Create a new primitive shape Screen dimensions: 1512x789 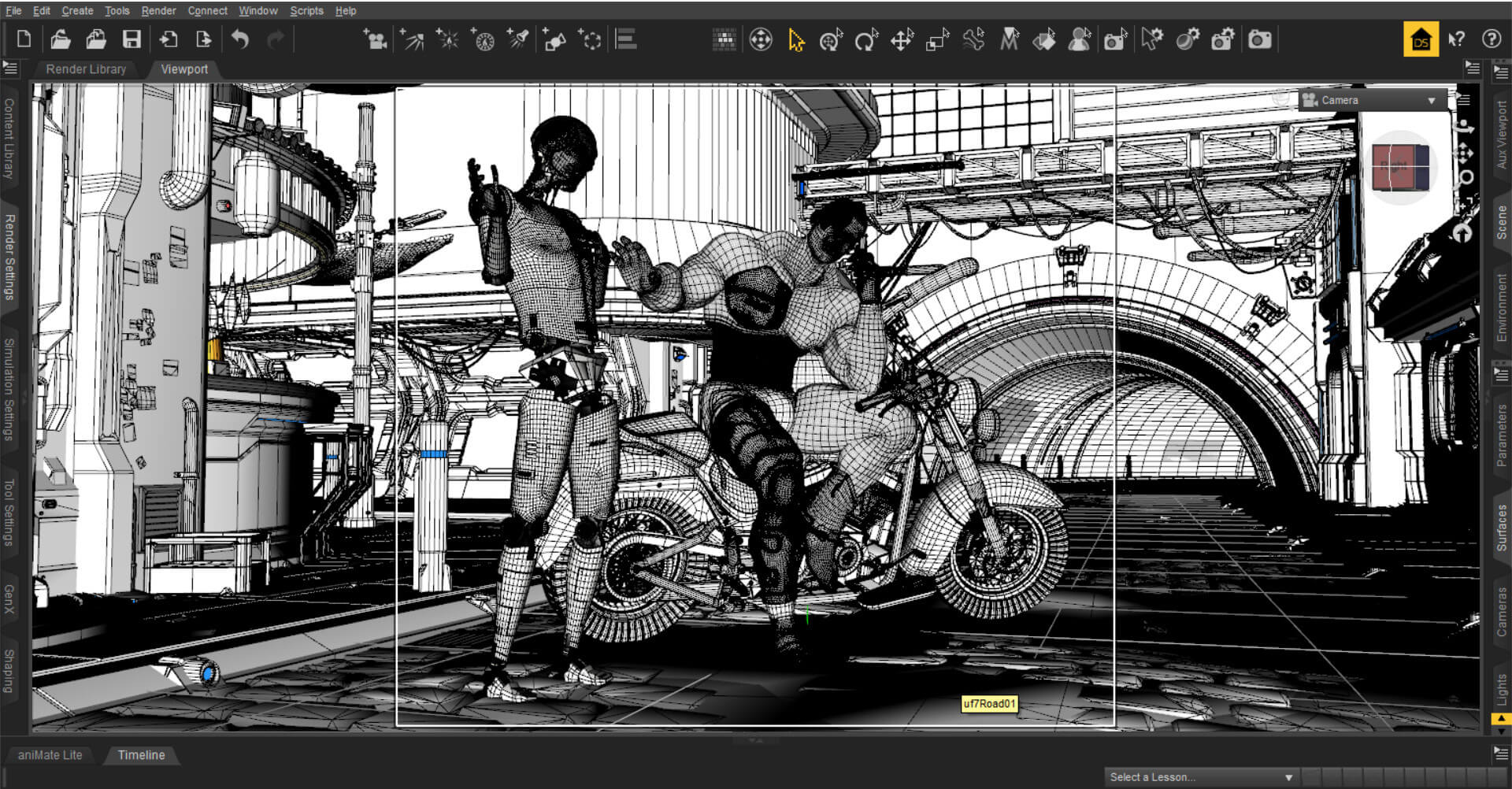pyautogui.click(x=554, y=39)
